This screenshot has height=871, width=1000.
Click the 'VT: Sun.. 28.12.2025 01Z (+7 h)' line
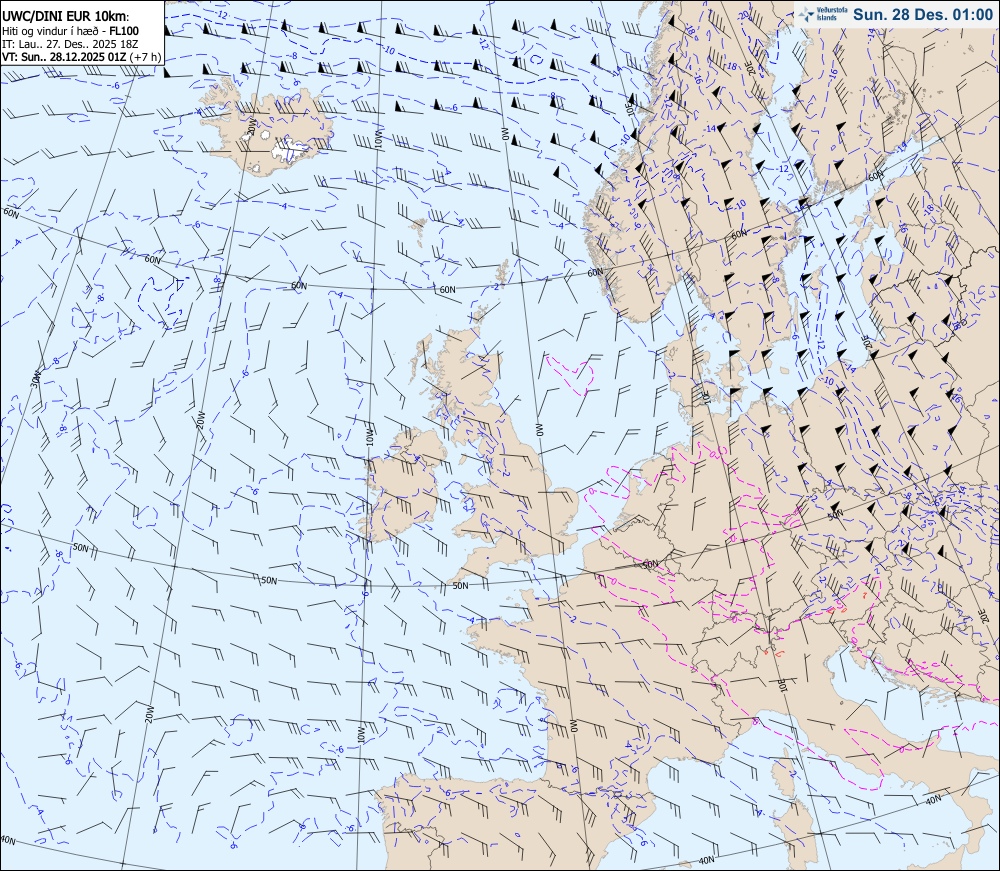[81, 57]
